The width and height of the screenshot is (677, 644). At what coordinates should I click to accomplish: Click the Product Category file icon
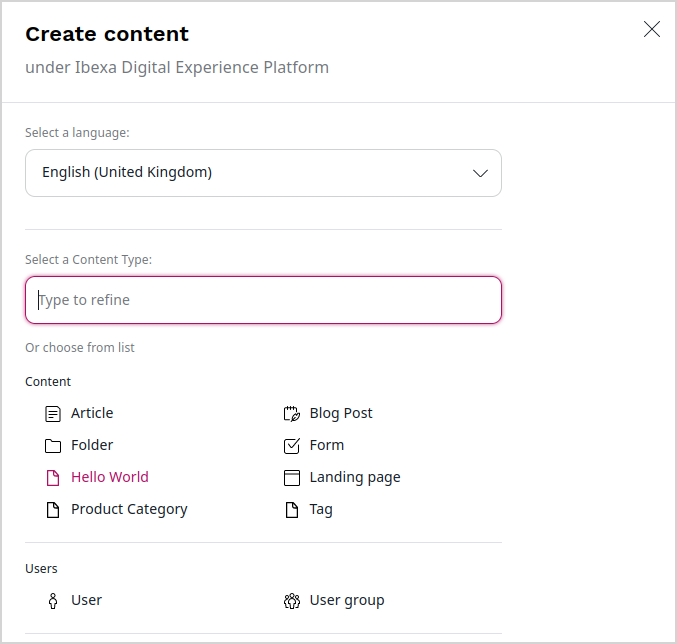[53, 510]
